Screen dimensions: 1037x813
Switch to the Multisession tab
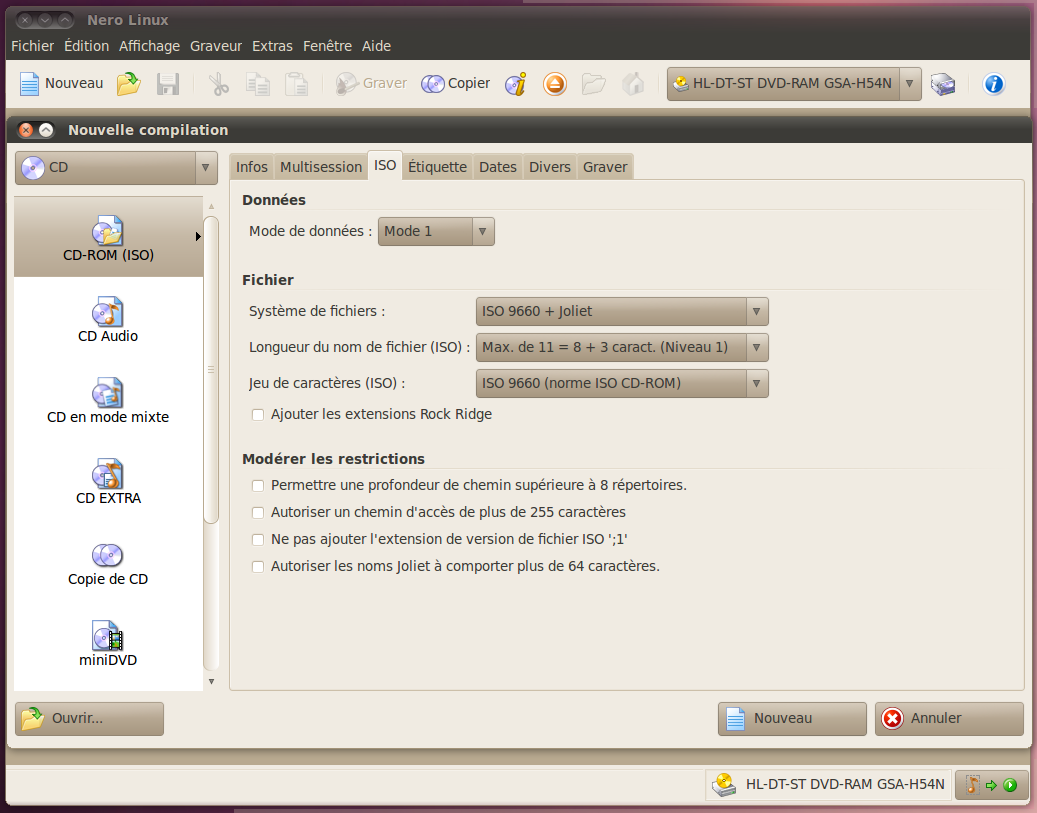pyautogui.click(x=321, y=167)
